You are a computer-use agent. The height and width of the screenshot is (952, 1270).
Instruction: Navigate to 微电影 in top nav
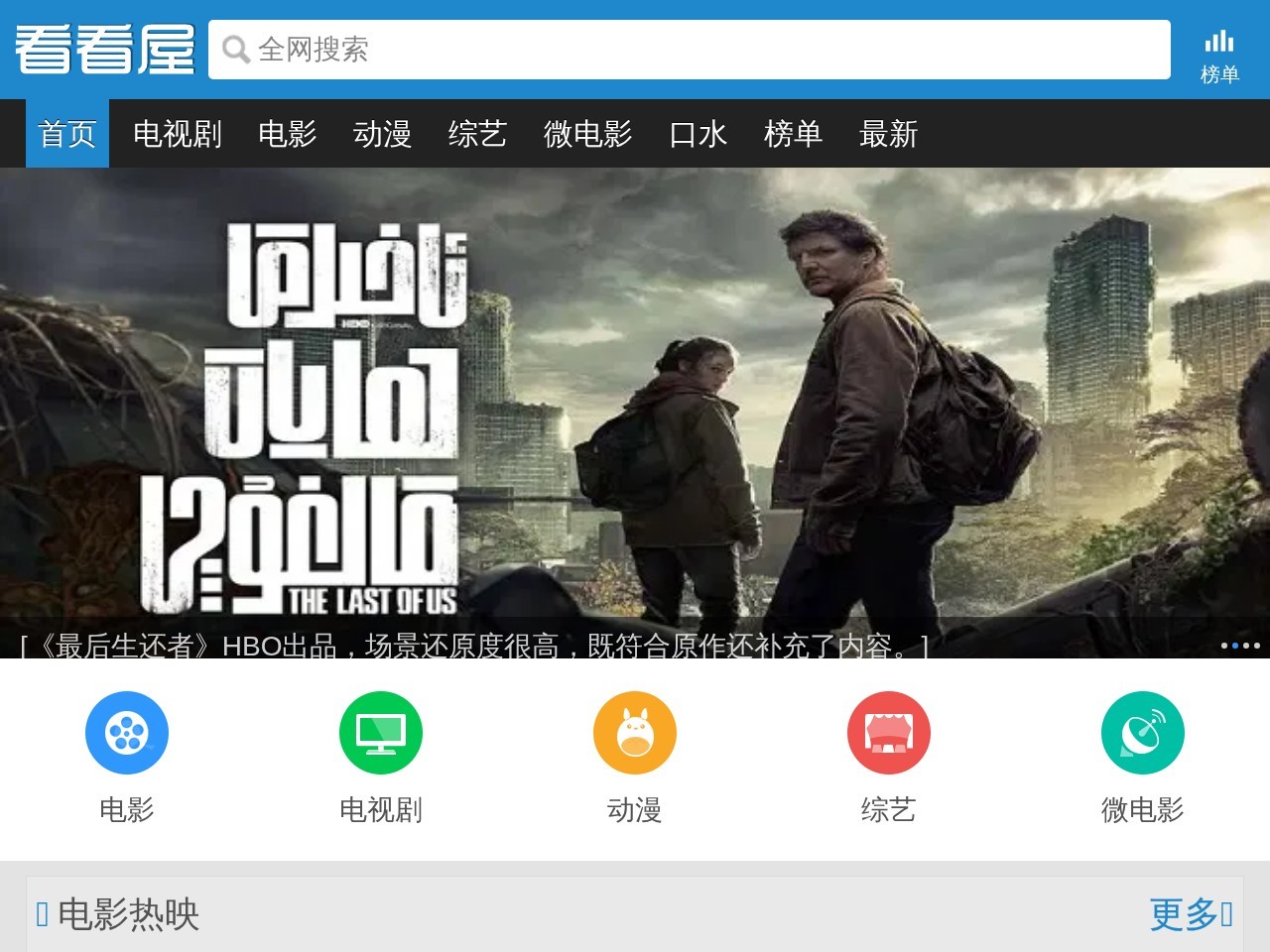588,134
